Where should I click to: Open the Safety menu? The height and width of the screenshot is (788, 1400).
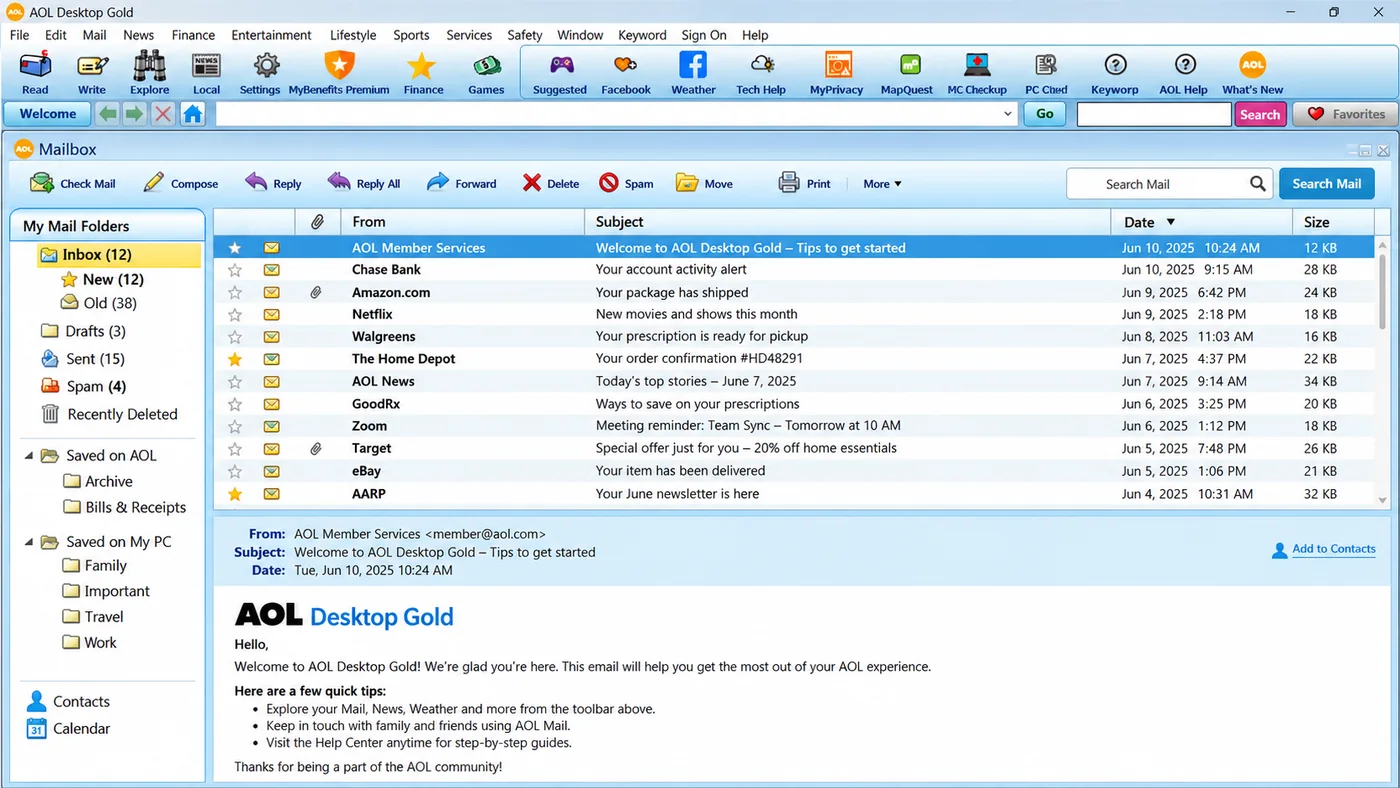(x=524, y=35)
